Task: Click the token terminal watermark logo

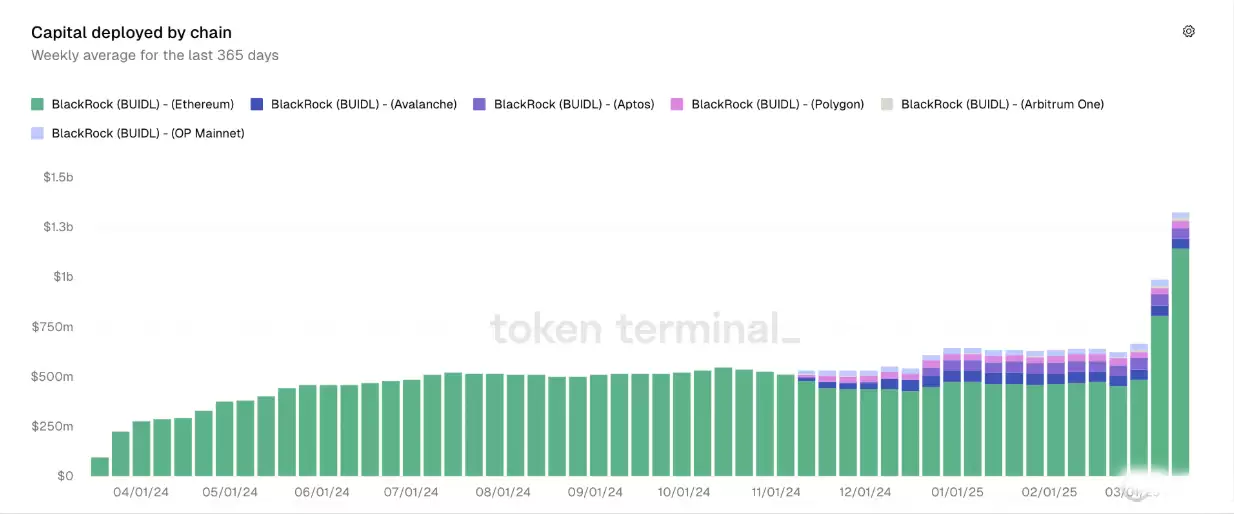Action: coord(644,328)
